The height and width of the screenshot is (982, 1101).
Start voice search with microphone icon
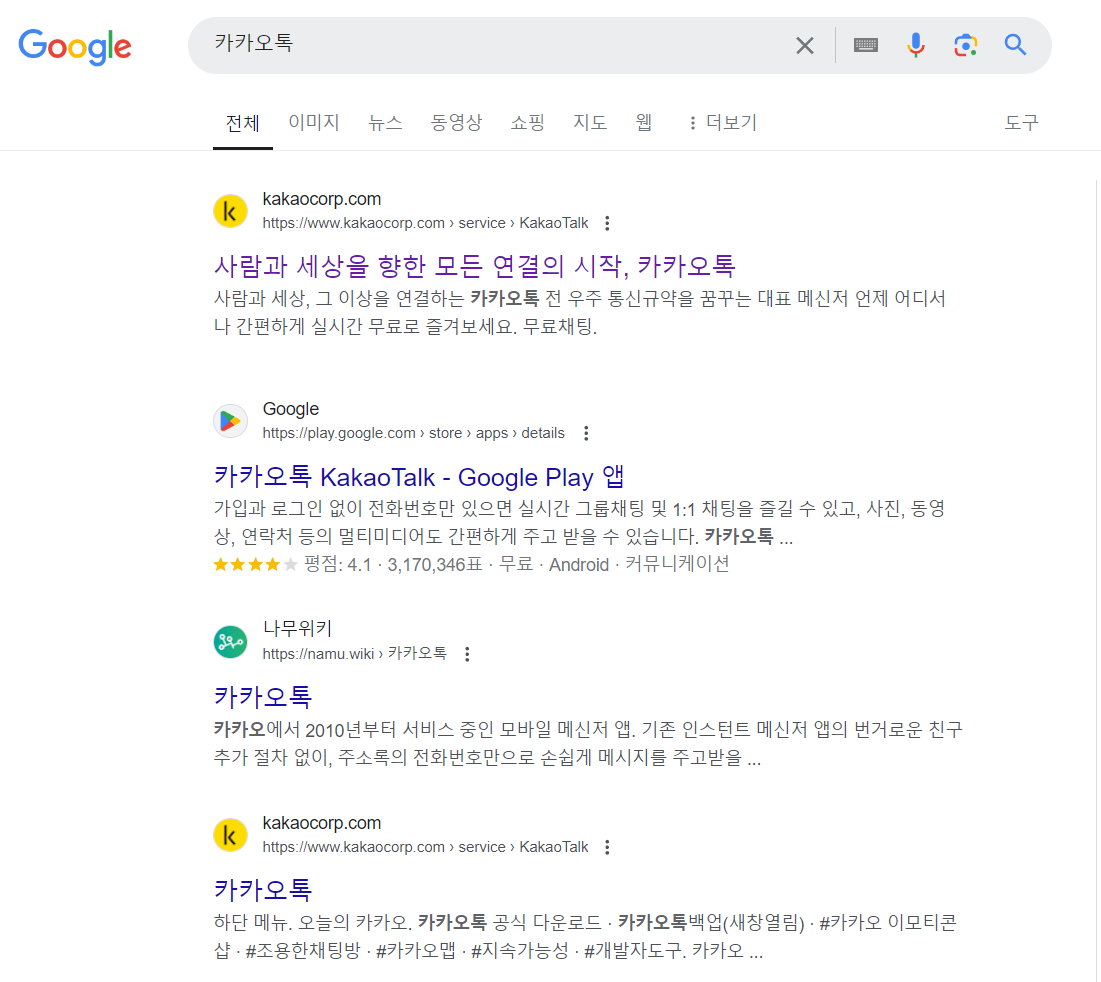915,46
